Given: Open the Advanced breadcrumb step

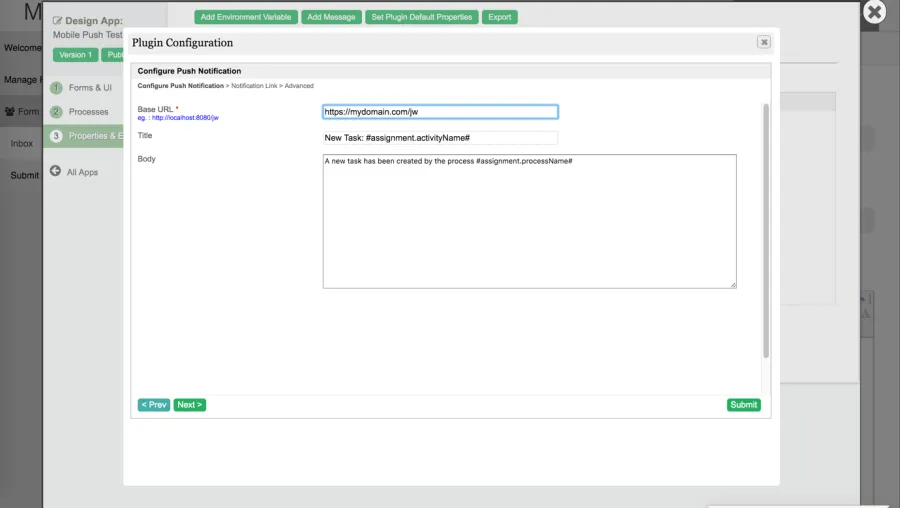Looking at the screenshot, I should click(x=299, y=86).
